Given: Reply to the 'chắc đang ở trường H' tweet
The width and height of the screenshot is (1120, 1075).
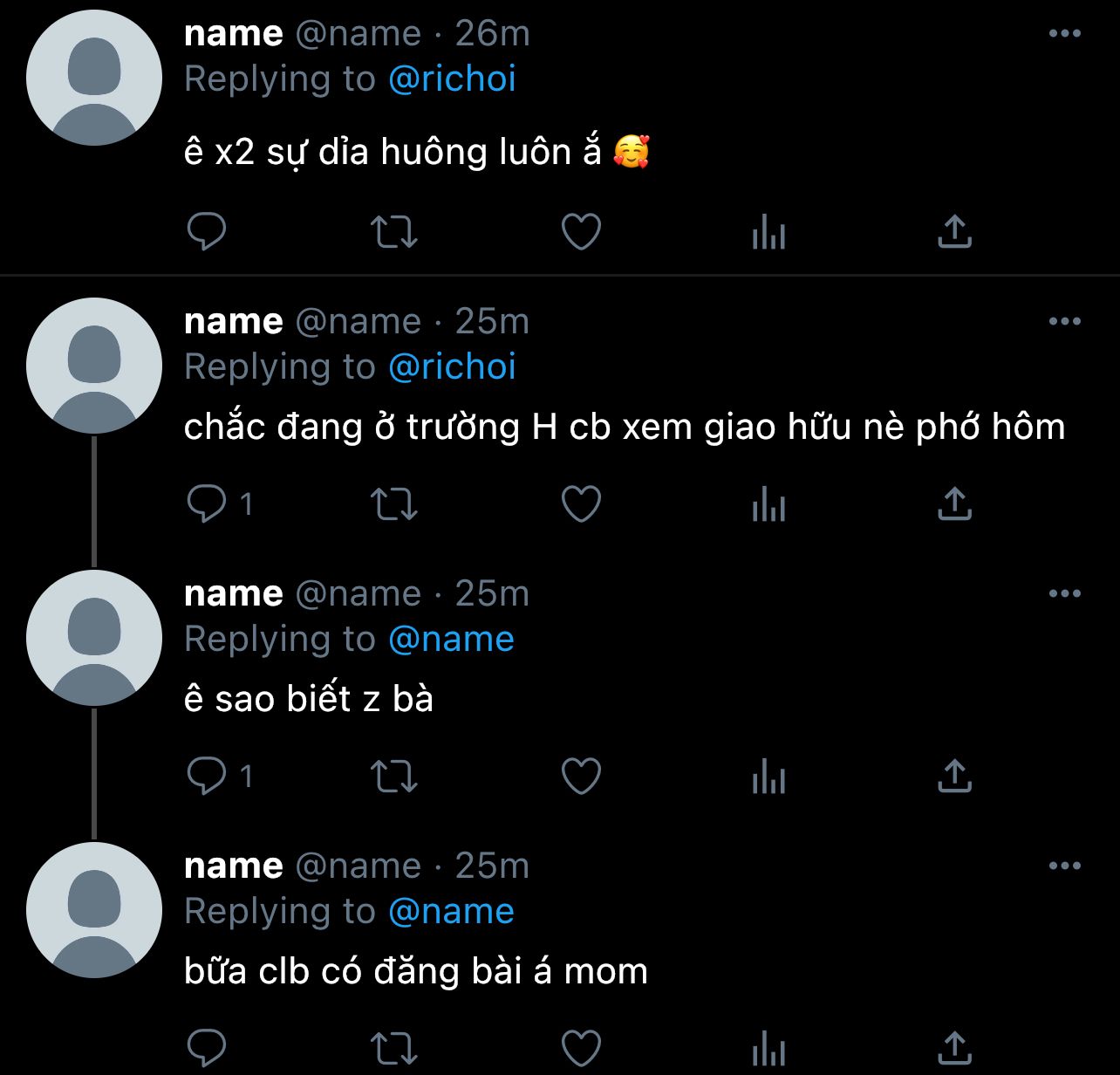Looking at the screenshot, I should coord(207,504).
